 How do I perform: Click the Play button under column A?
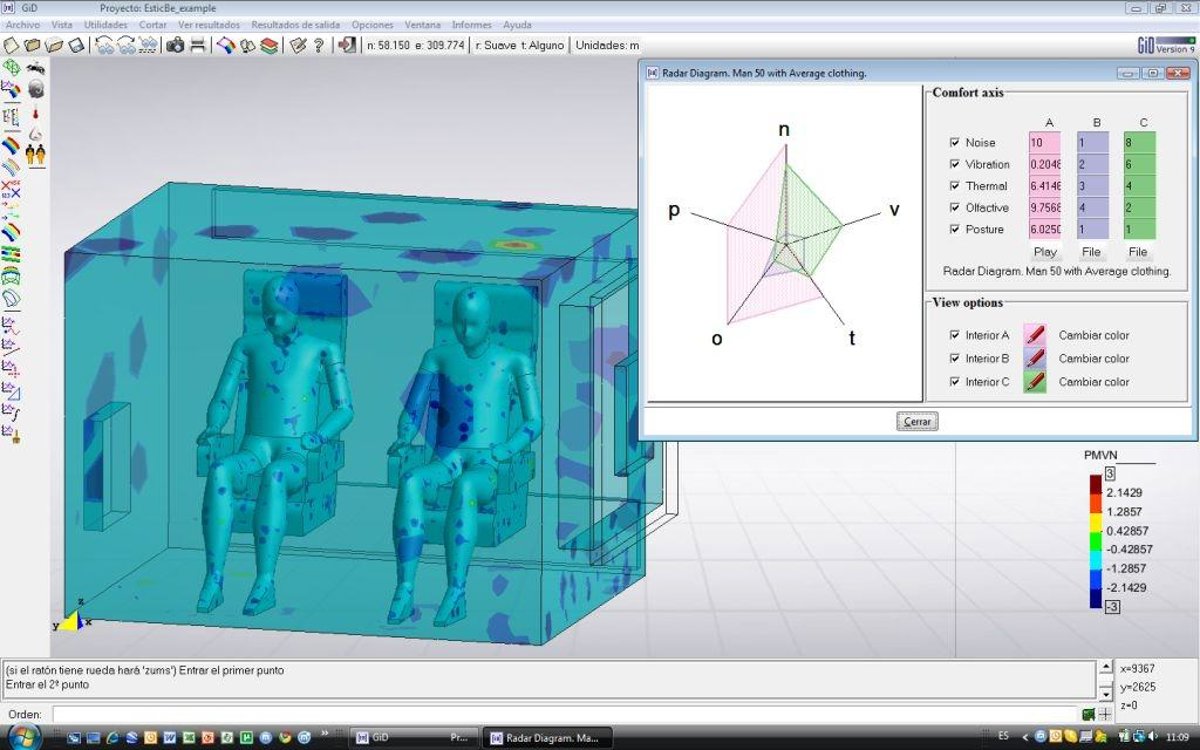(1045, 252)
